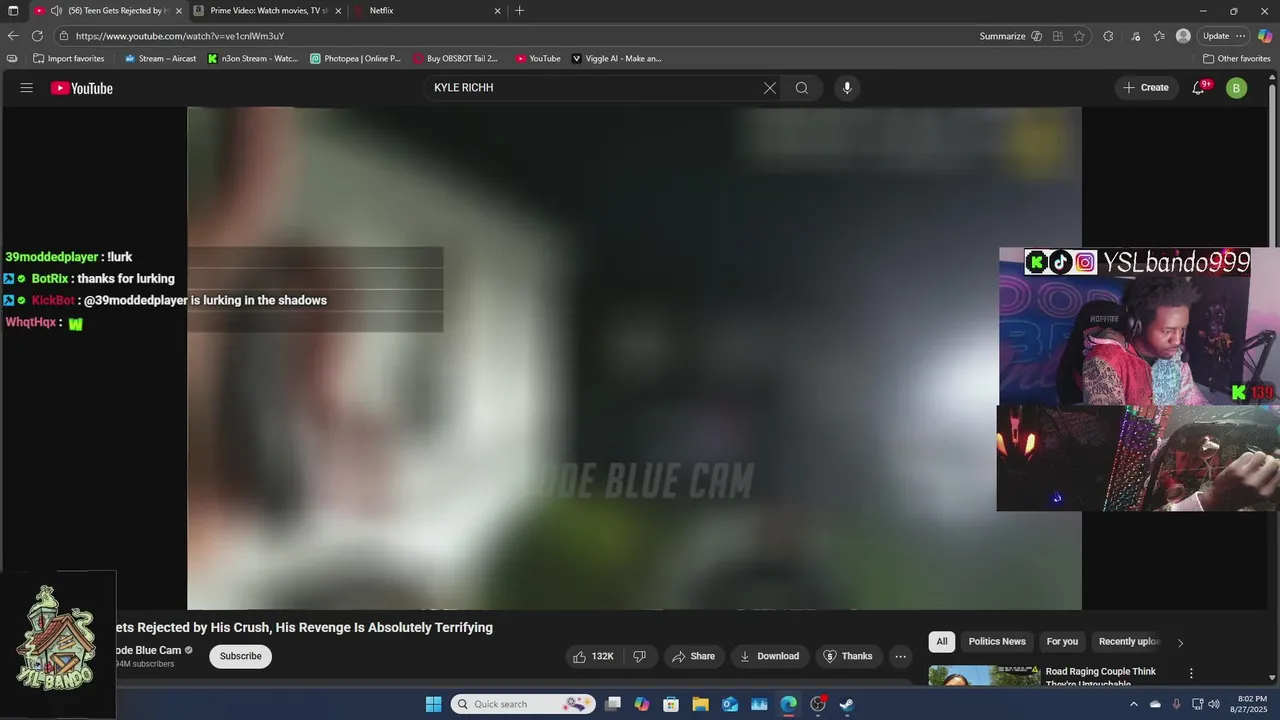
Task: Close the Netflix tab
Action: coord(497,11)
